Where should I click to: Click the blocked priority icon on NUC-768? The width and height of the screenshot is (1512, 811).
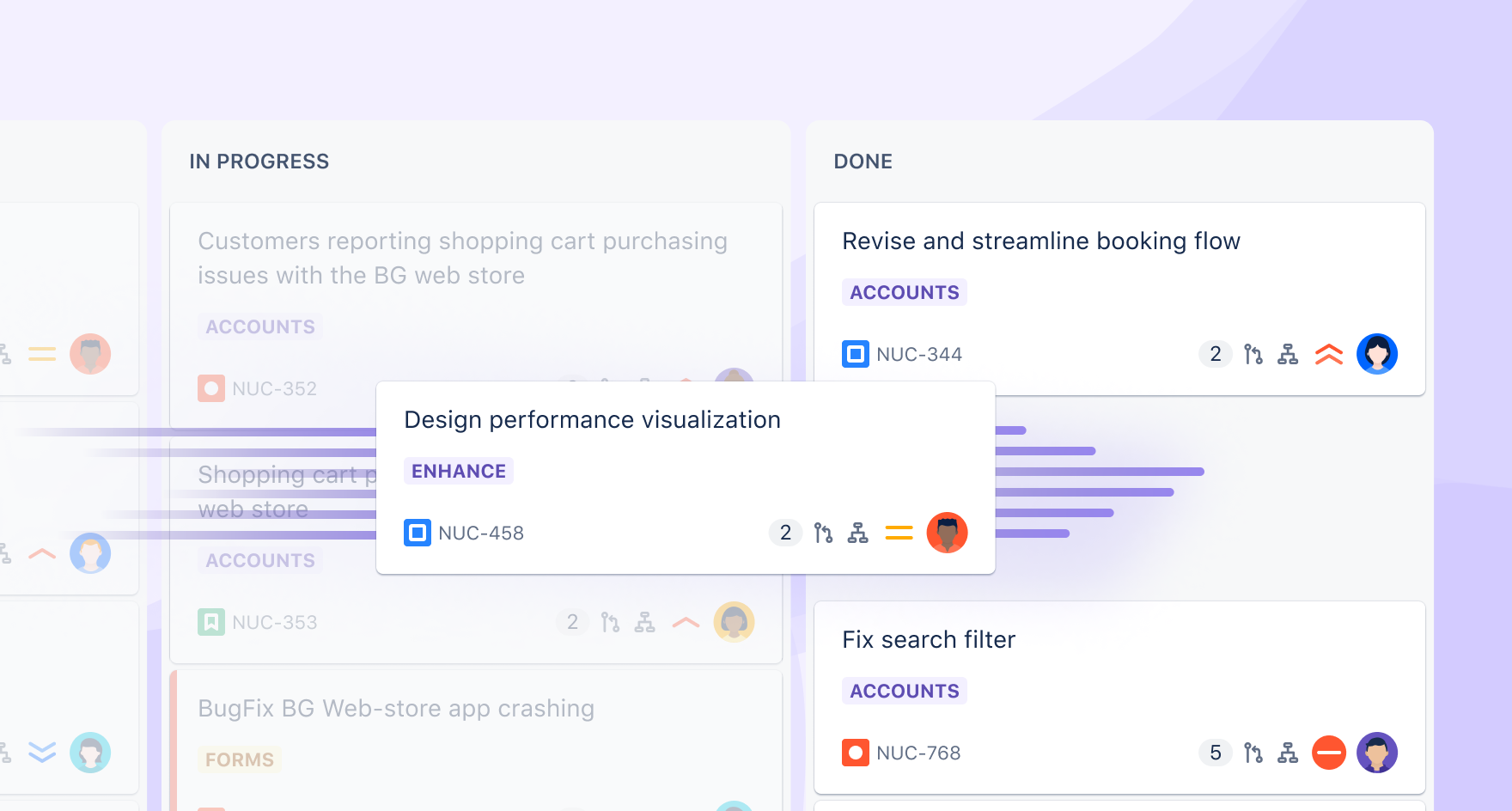click(1329, 753)
